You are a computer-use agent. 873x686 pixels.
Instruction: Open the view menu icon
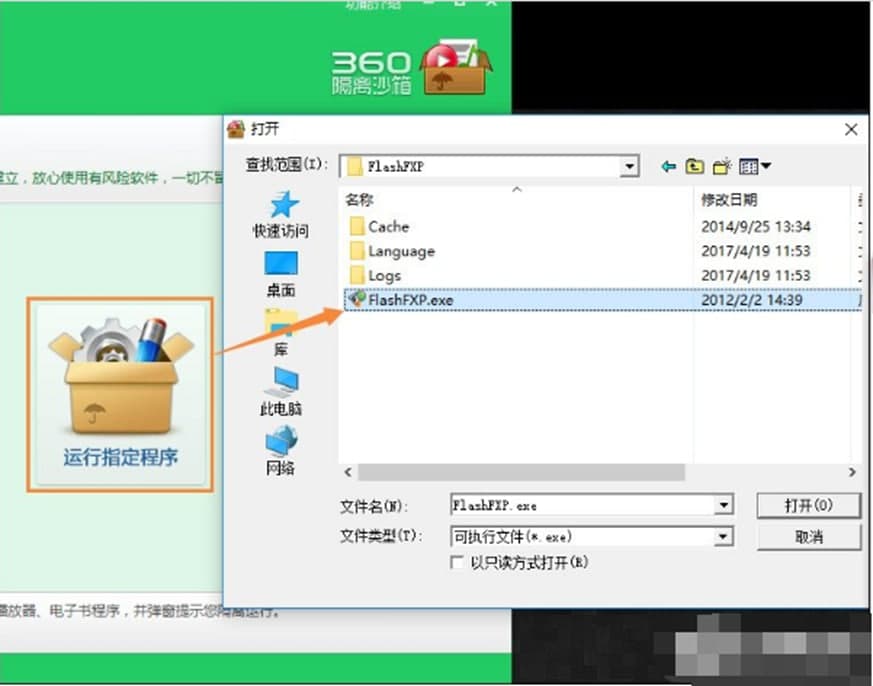[x=754, y=166]
